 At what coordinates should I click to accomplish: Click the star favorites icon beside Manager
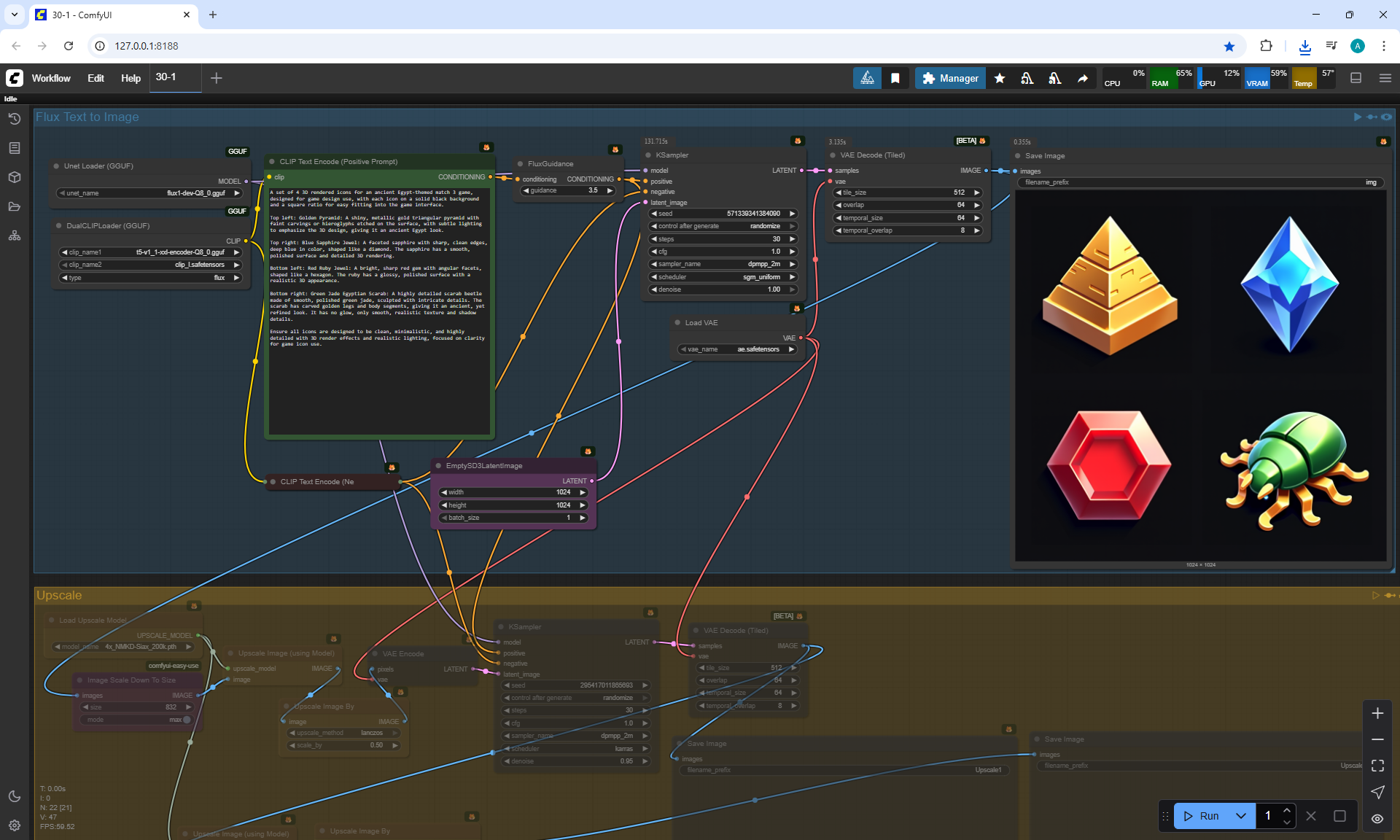point(1000,78)
